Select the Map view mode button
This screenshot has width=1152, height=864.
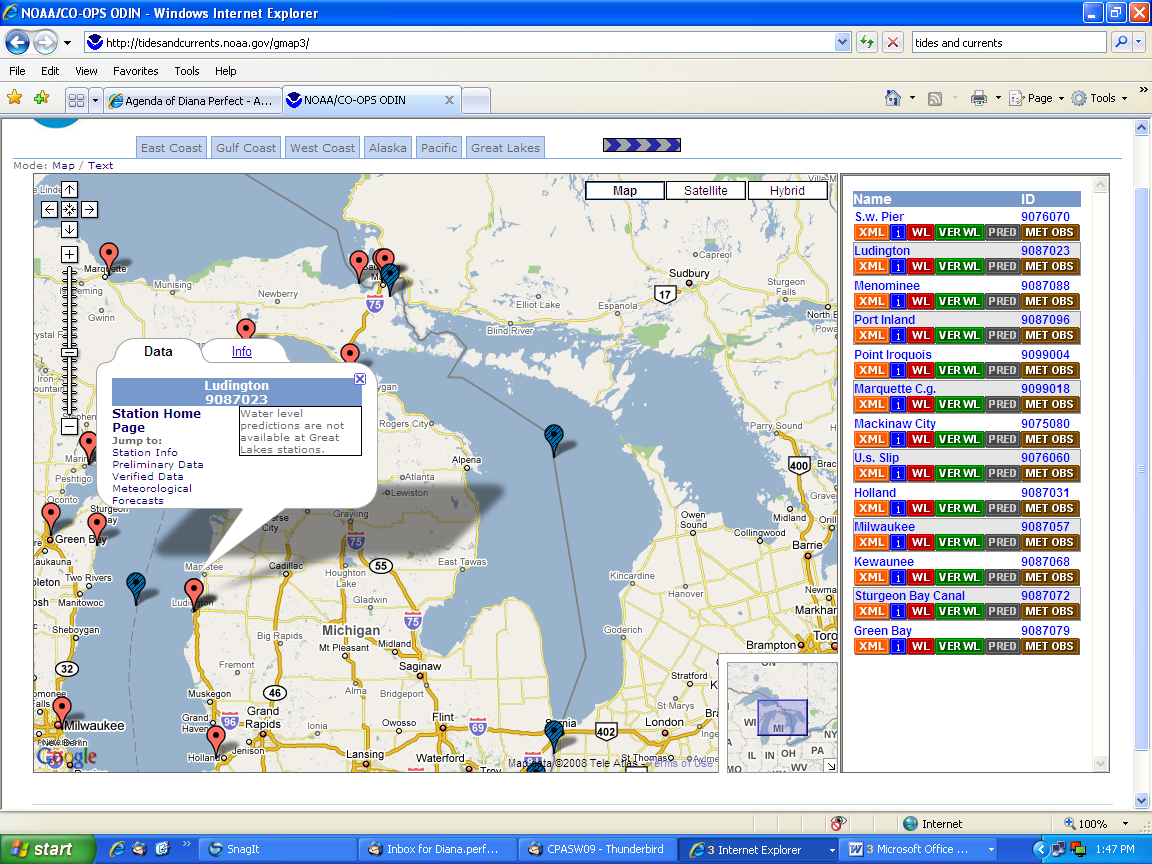coord(625,191)
